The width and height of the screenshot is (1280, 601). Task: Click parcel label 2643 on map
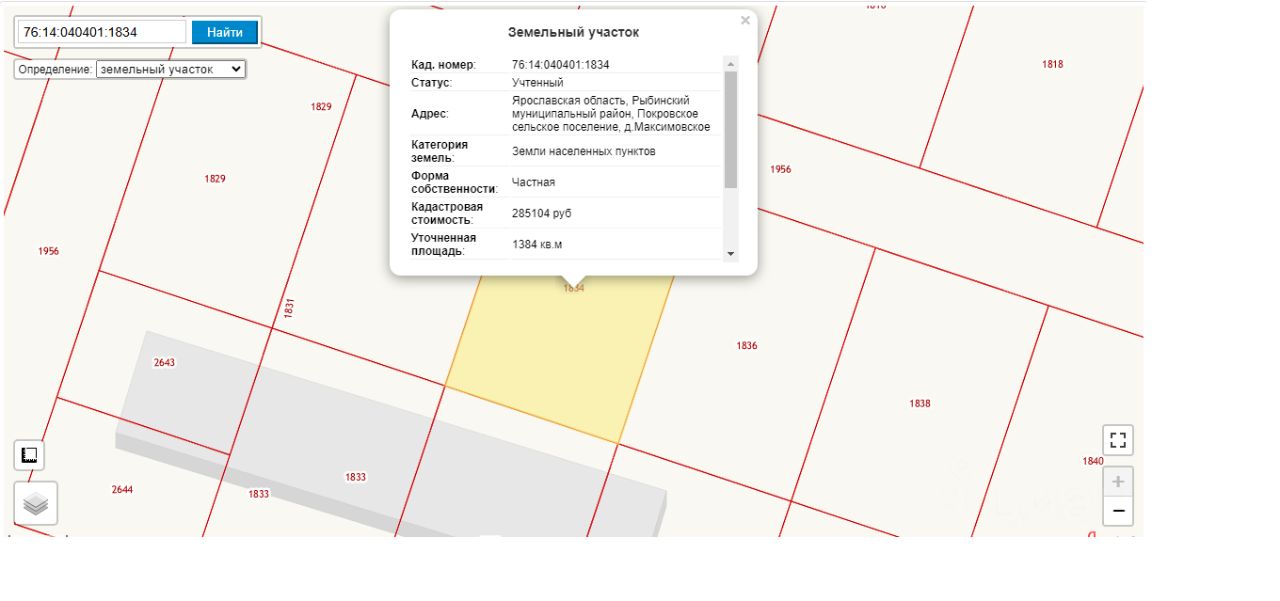[x=164, y=363]
